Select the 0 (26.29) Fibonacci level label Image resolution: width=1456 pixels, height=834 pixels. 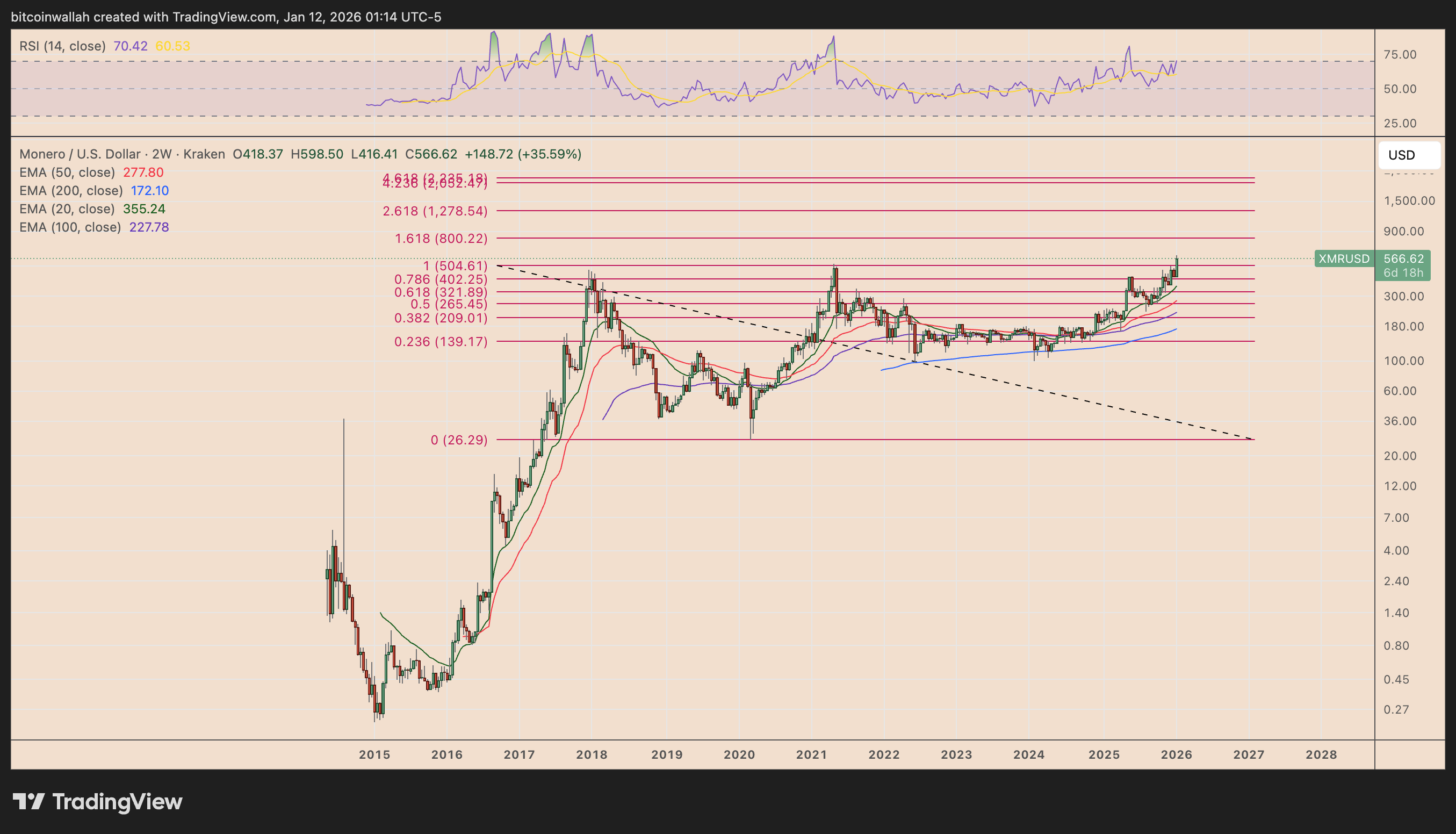click(459, 440)
